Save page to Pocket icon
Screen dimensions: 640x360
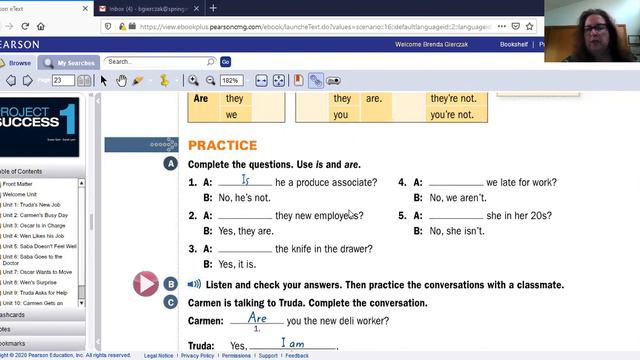pyautogui.click(x=516, y=27)
